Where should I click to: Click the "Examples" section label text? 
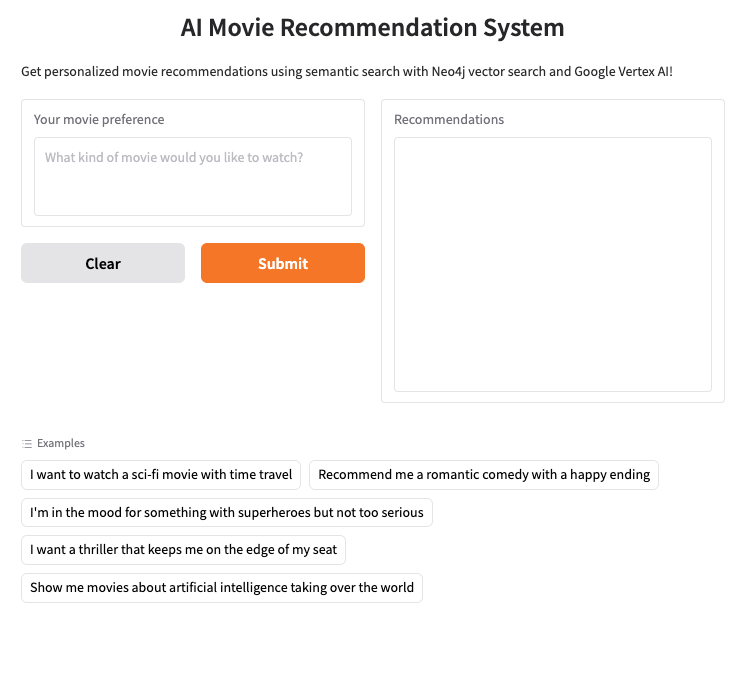coord(61,443)
